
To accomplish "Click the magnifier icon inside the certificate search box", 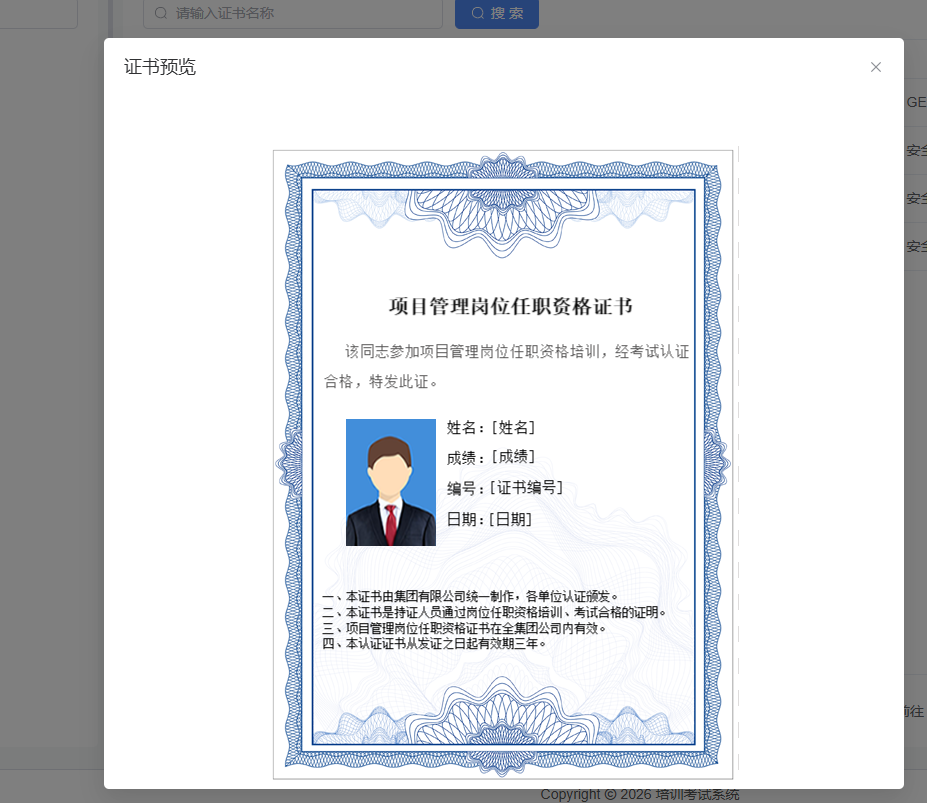I will [160, 14].
